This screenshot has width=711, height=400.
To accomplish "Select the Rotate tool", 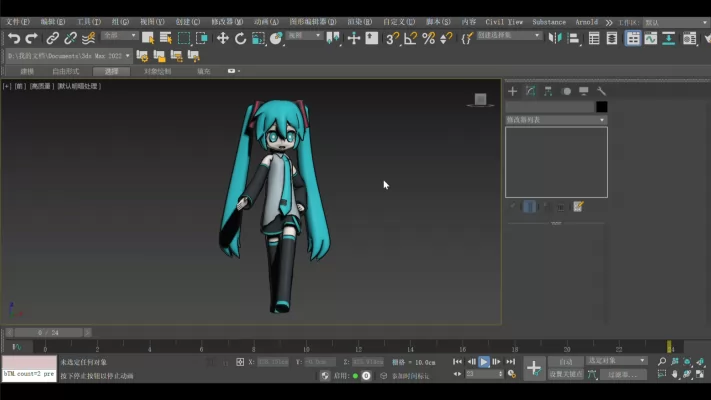I will point(240,39).
